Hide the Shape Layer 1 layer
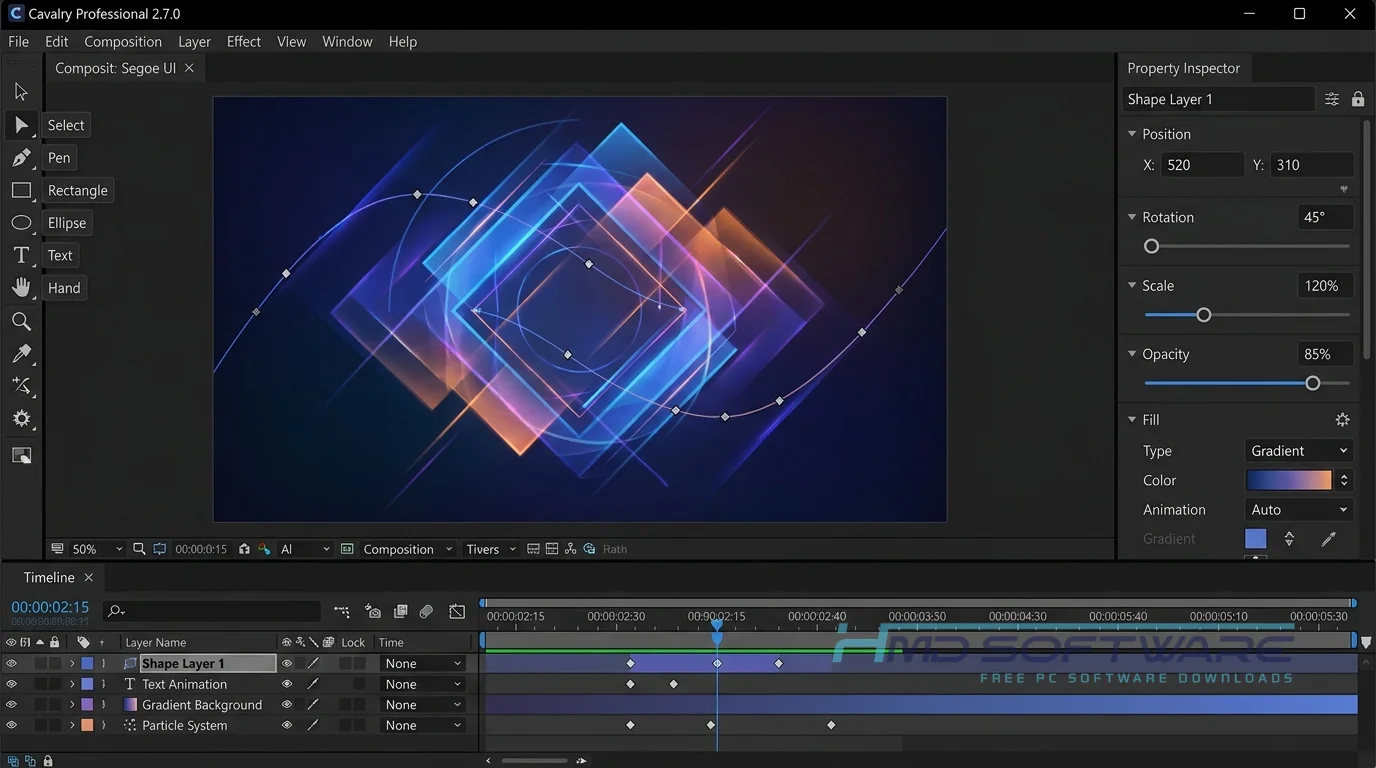1376x768 pixels. coord(11,663)
